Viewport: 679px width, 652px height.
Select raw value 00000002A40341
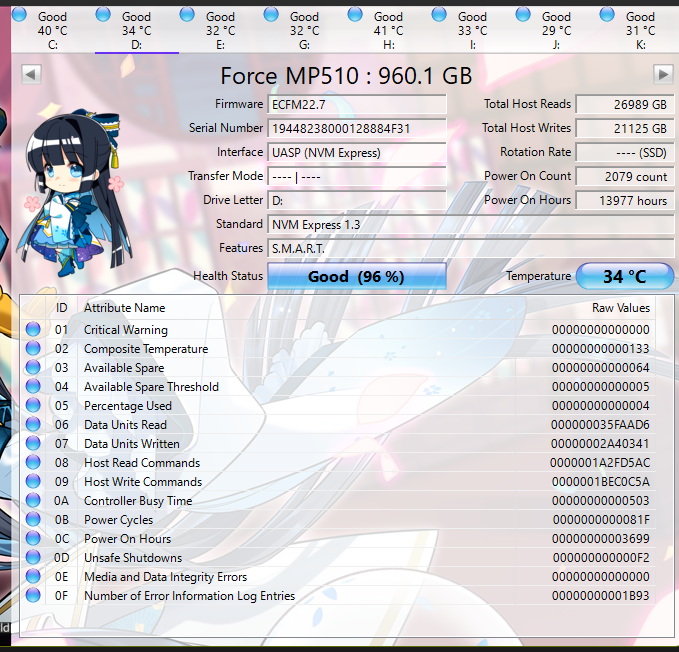[x=600, y=444]
